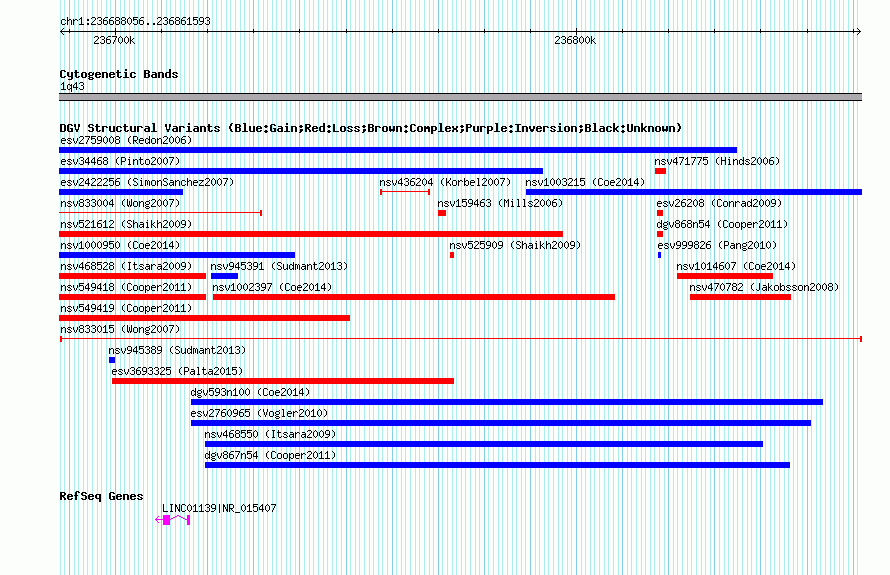This screenshot has height=575, width=890.
Task: Select the 1q43 cytogenetic band bar
Action: click(460, 97)
